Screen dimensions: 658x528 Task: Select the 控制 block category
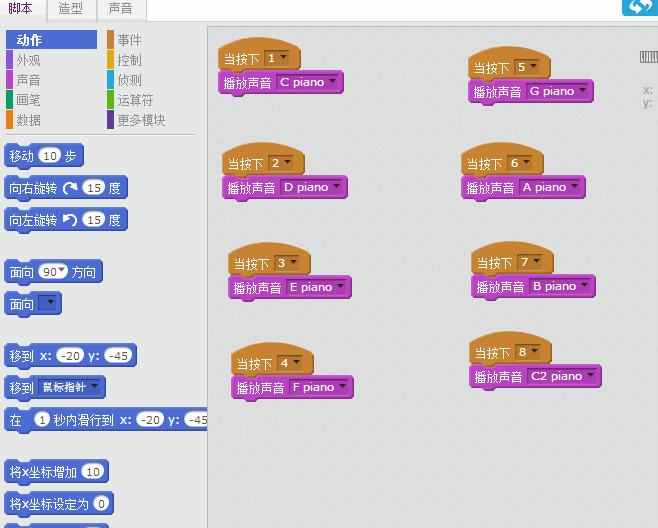point(129,60)
